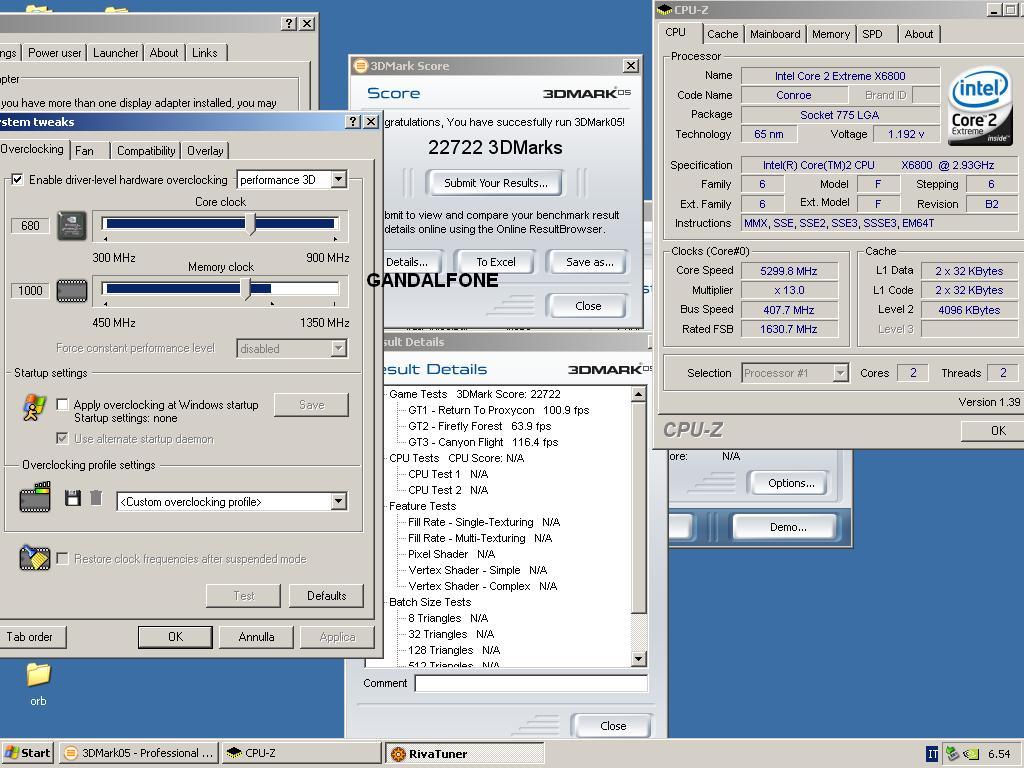The width and height of the screenshot is (1024, 768).
Task: Click the Intel Core 2 Extreme logo
Action: [980, 107]
